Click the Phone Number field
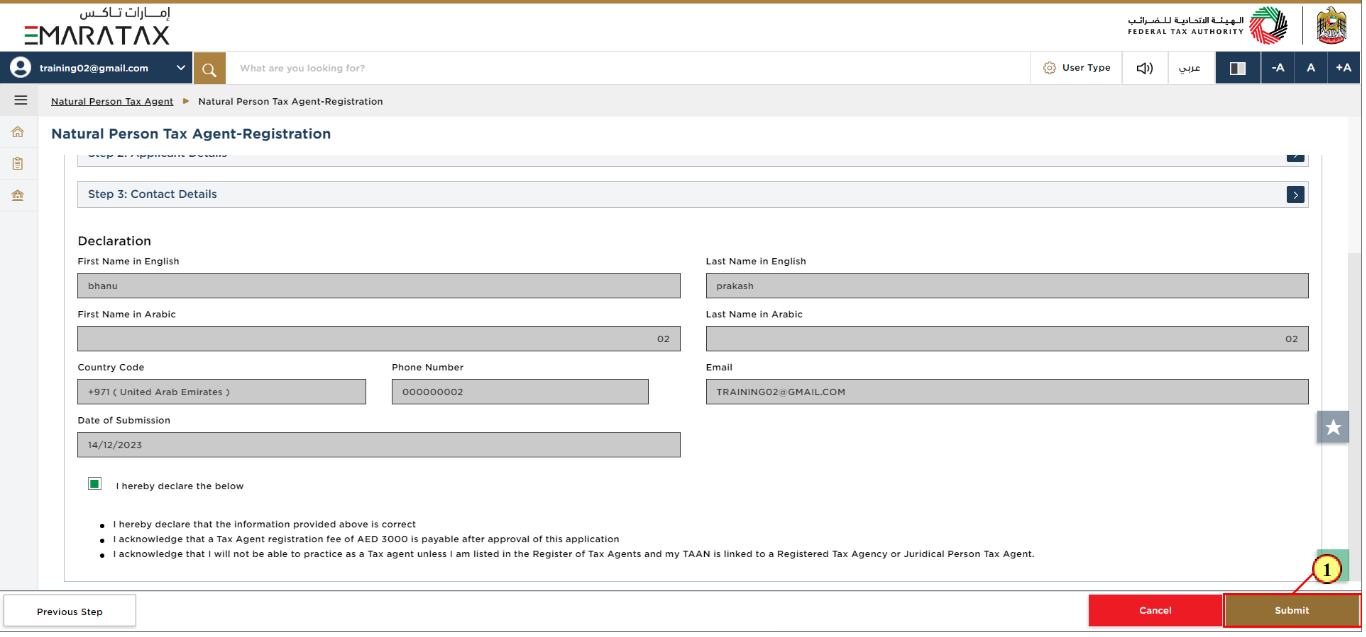Screen dimensions: 1366x637 coord(520,392)
